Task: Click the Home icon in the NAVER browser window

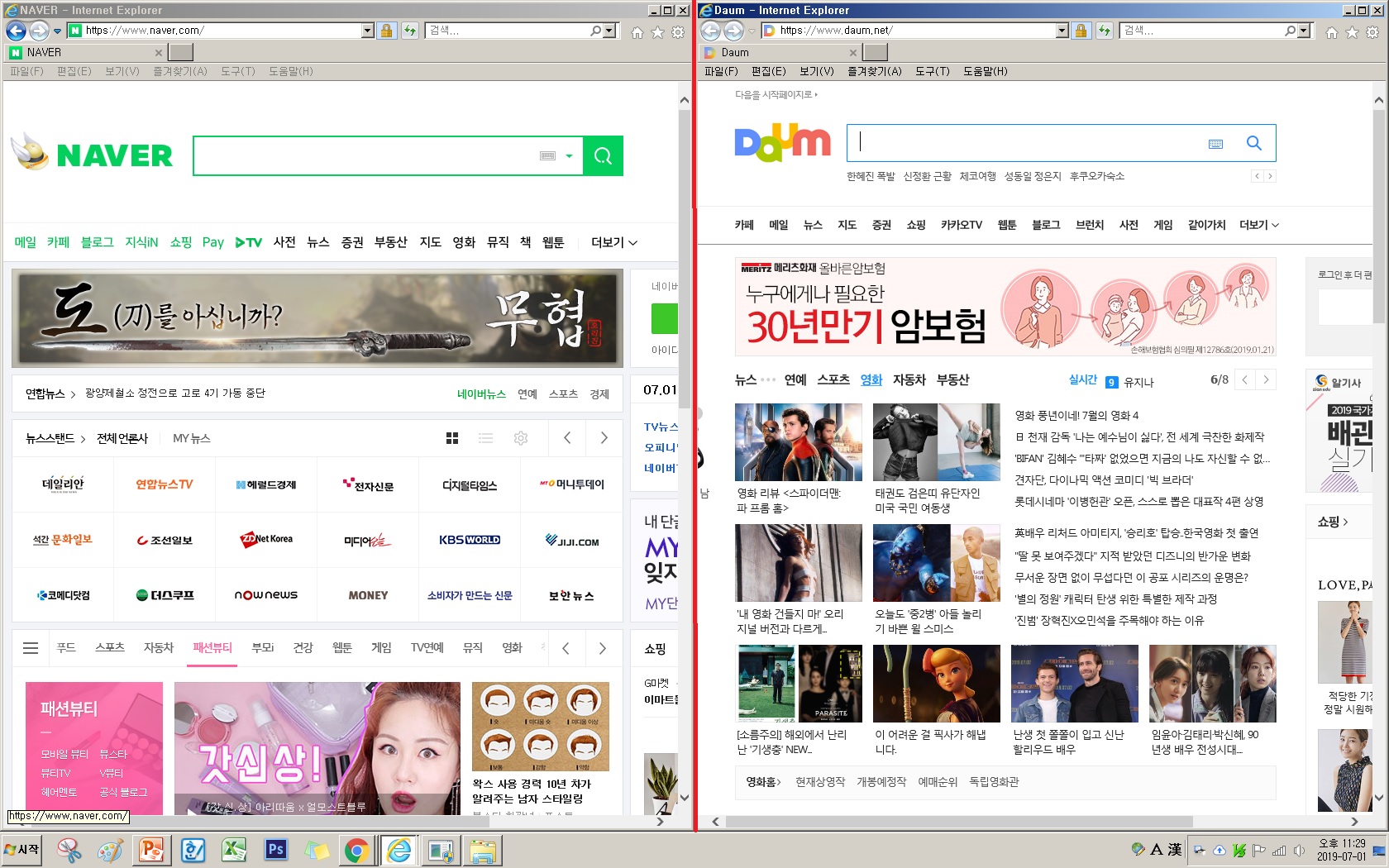Action: pos(637,32)
